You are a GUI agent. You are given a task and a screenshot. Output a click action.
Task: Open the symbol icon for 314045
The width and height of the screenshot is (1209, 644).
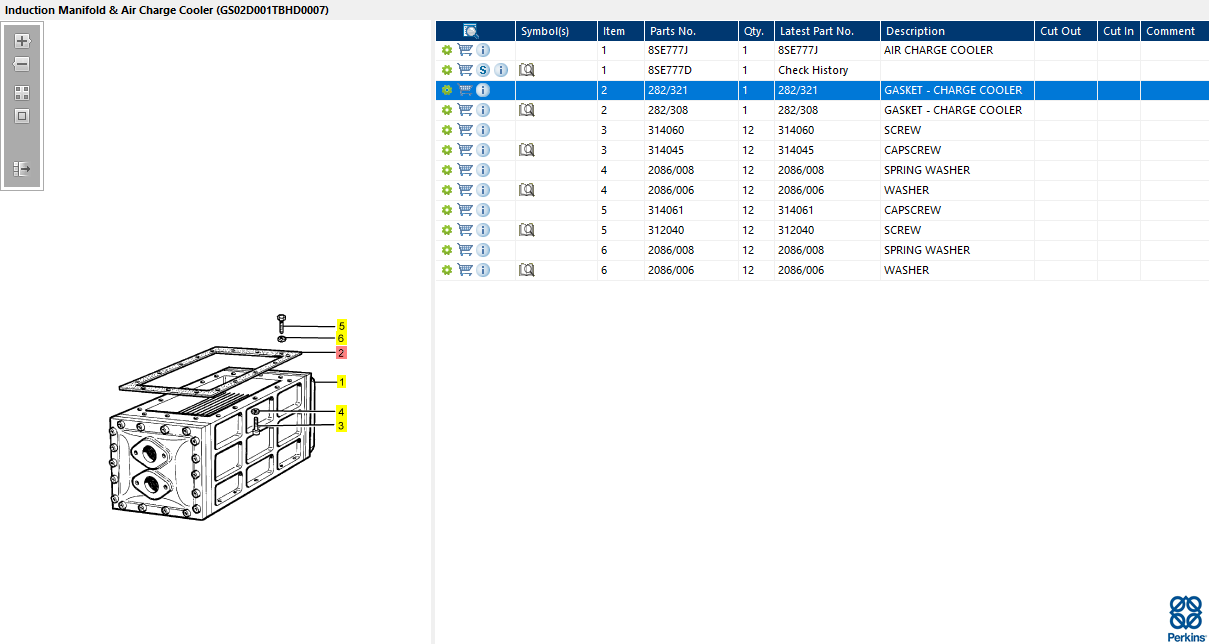click(527, 150)
